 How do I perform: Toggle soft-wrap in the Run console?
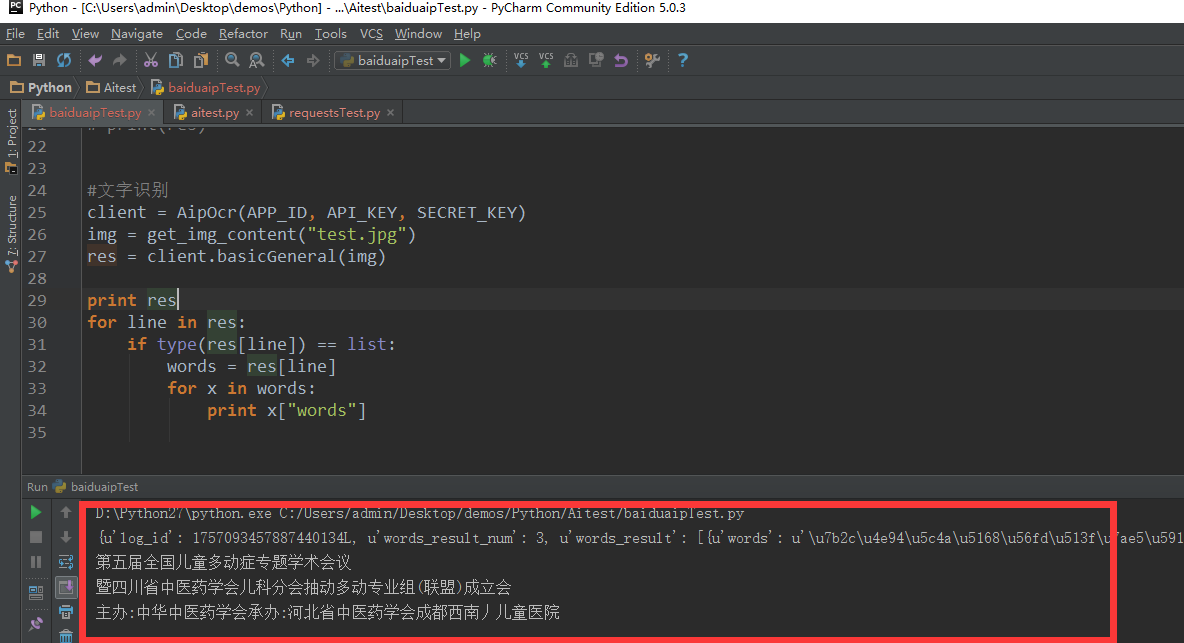[66, 562]
